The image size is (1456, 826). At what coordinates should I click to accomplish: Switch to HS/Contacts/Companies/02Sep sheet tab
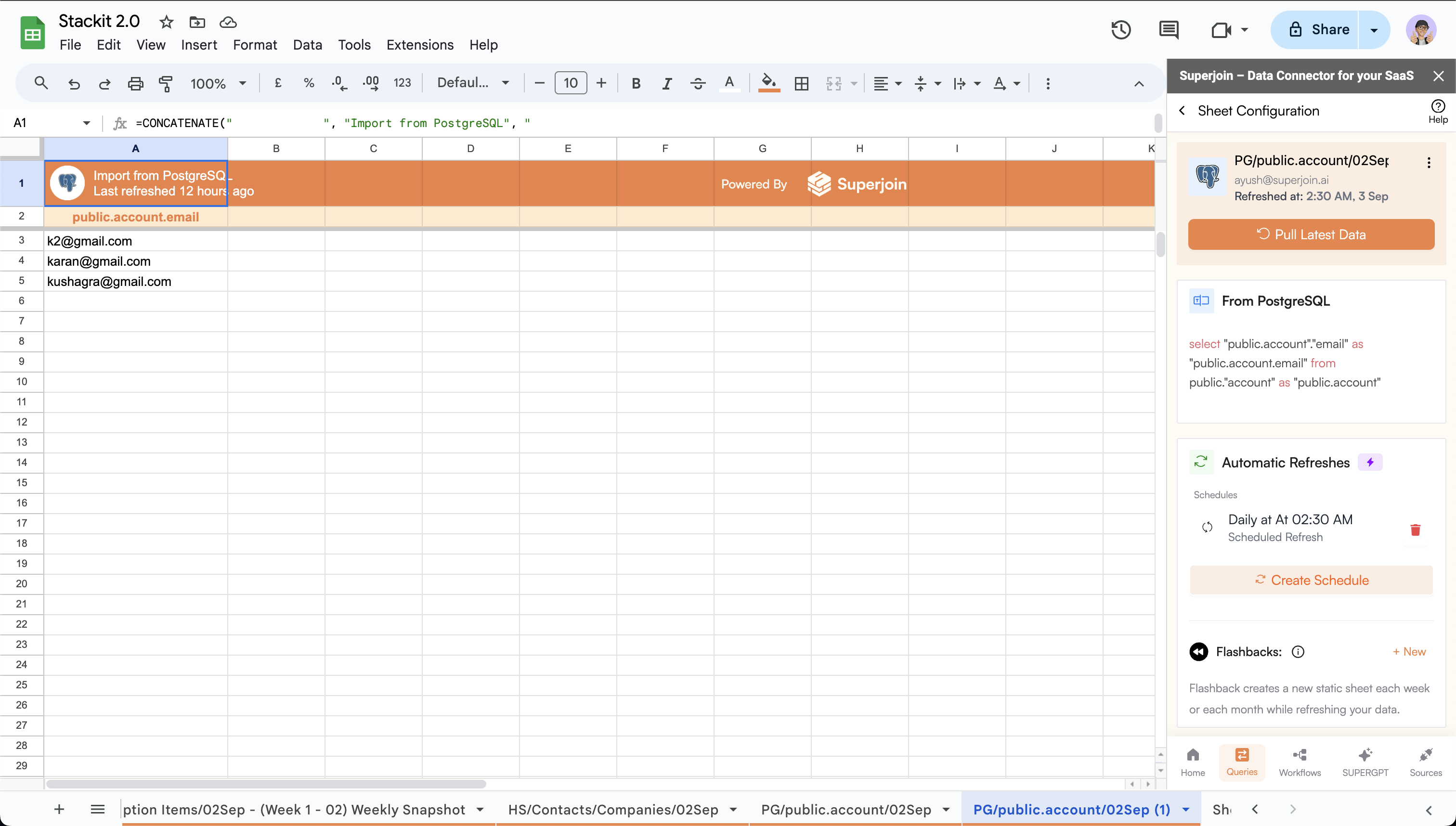pos(613,810)
